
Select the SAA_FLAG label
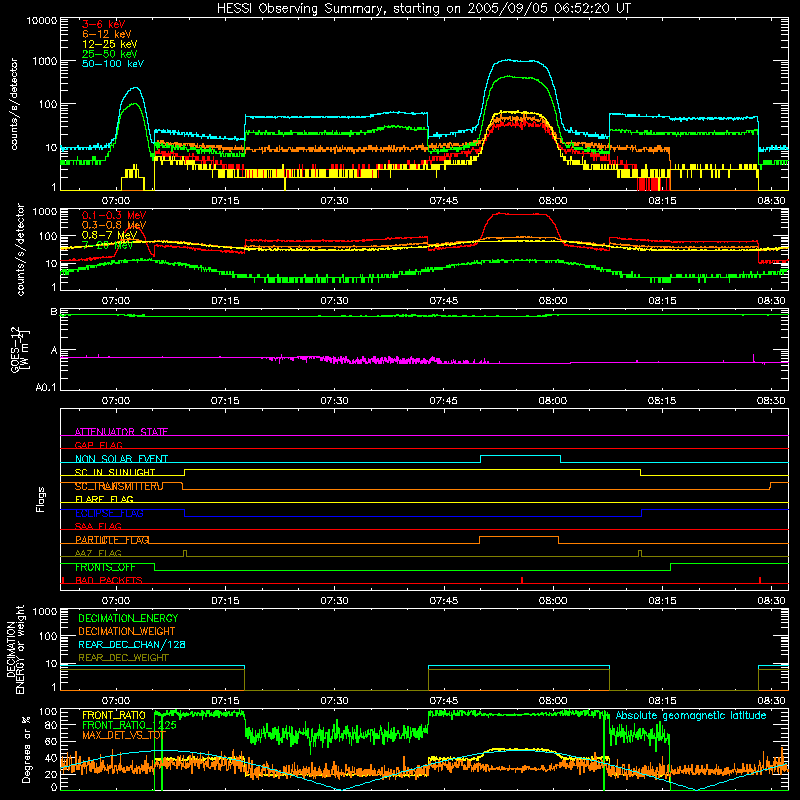click(x=98, y=526)
